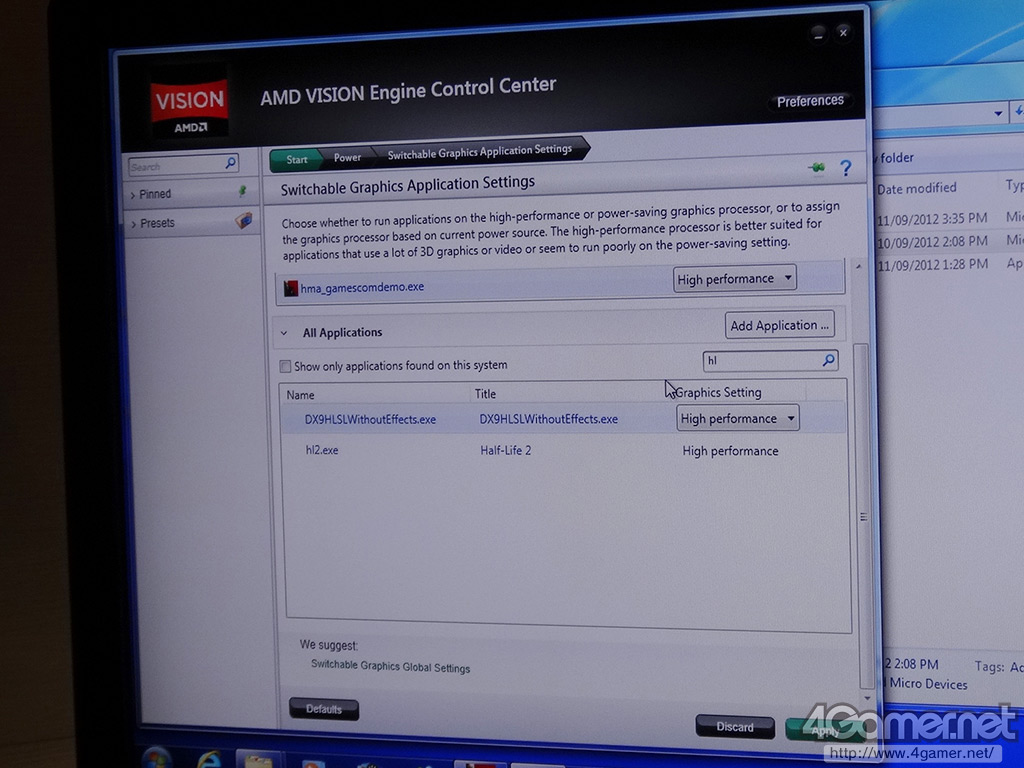Close the AMD Control Center window
The height and width of the screenshot is (768, 1024).
[843, 33]
